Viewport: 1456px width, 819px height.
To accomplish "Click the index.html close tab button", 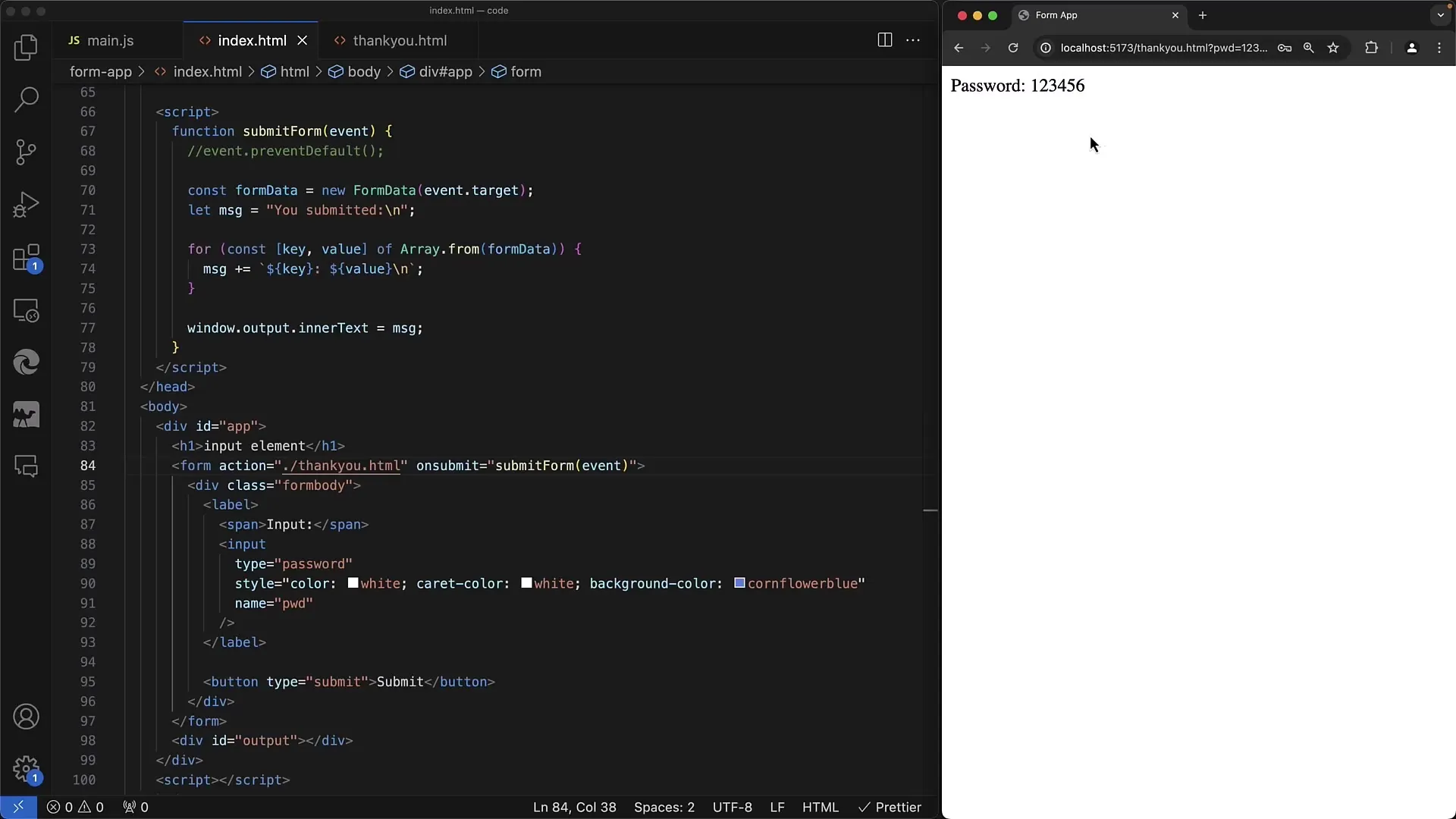I will (x=303, y=40).
